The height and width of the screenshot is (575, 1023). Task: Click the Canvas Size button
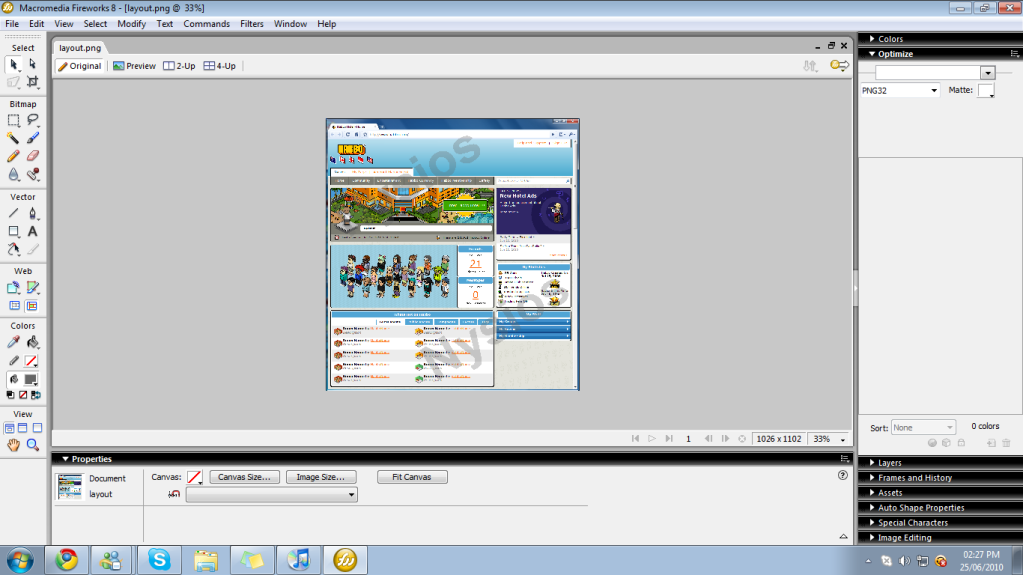point(244,477)
